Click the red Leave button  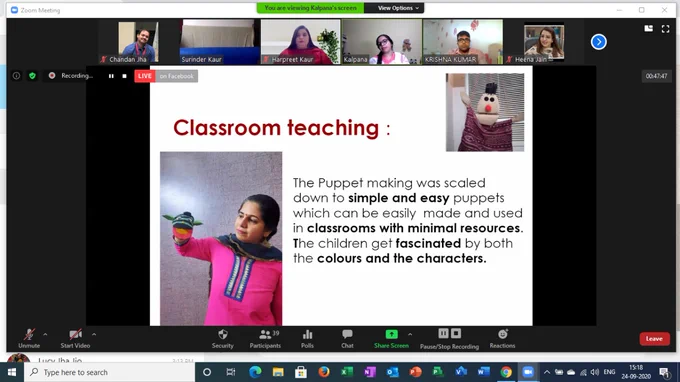pyautogui.click(x=654, y=339)
